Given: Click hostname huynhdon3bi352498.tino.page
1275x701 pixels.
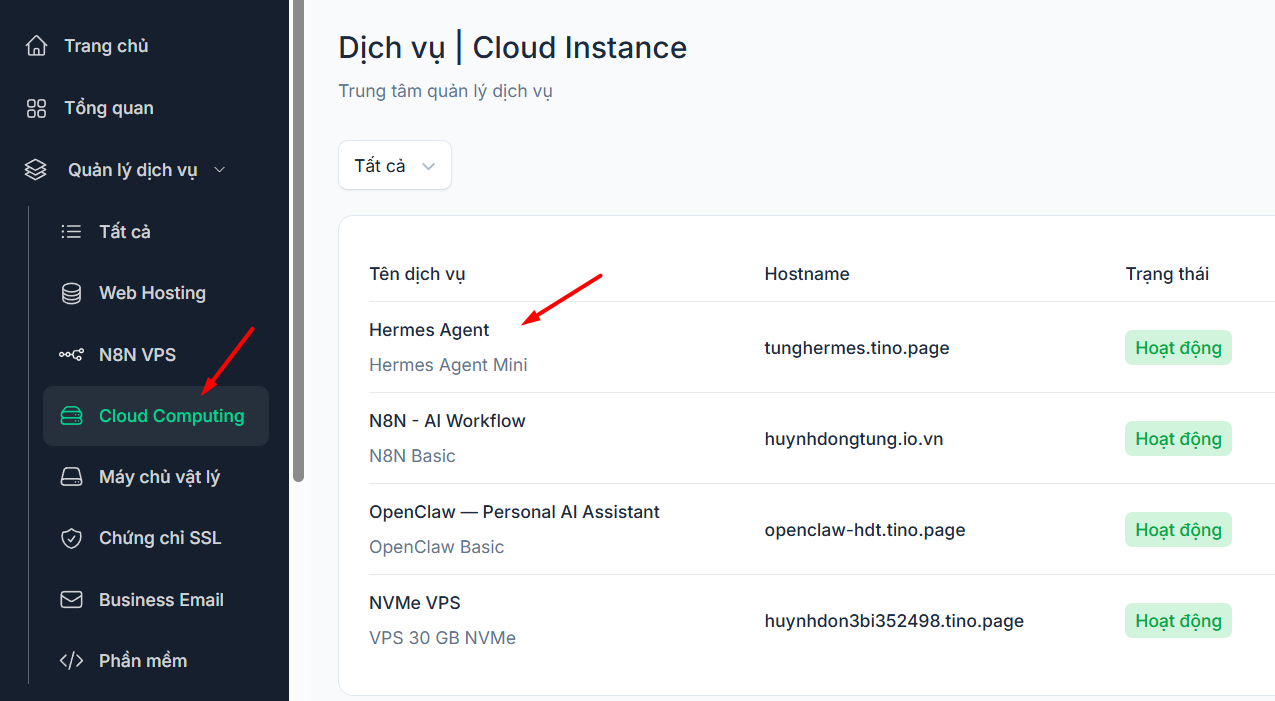Looking at the screenshot, I should (894, 621).
